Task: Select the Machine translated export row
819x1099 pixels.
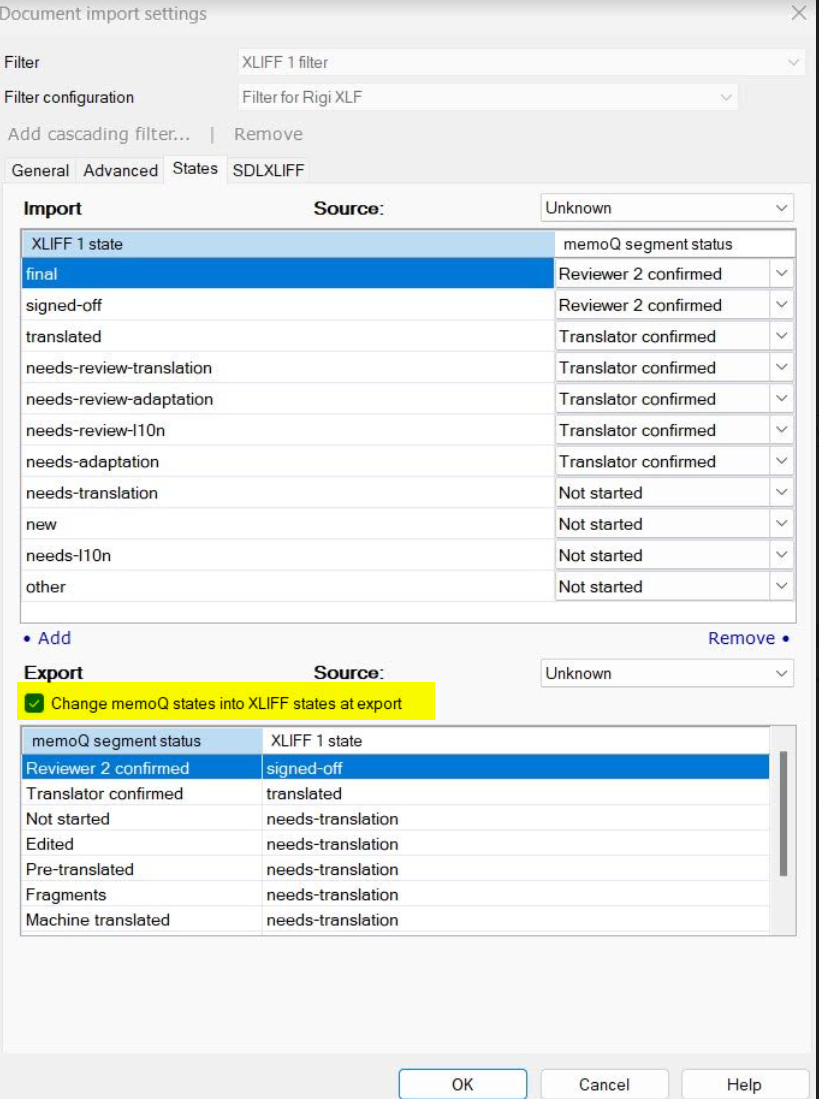Action: coord(396,920)
